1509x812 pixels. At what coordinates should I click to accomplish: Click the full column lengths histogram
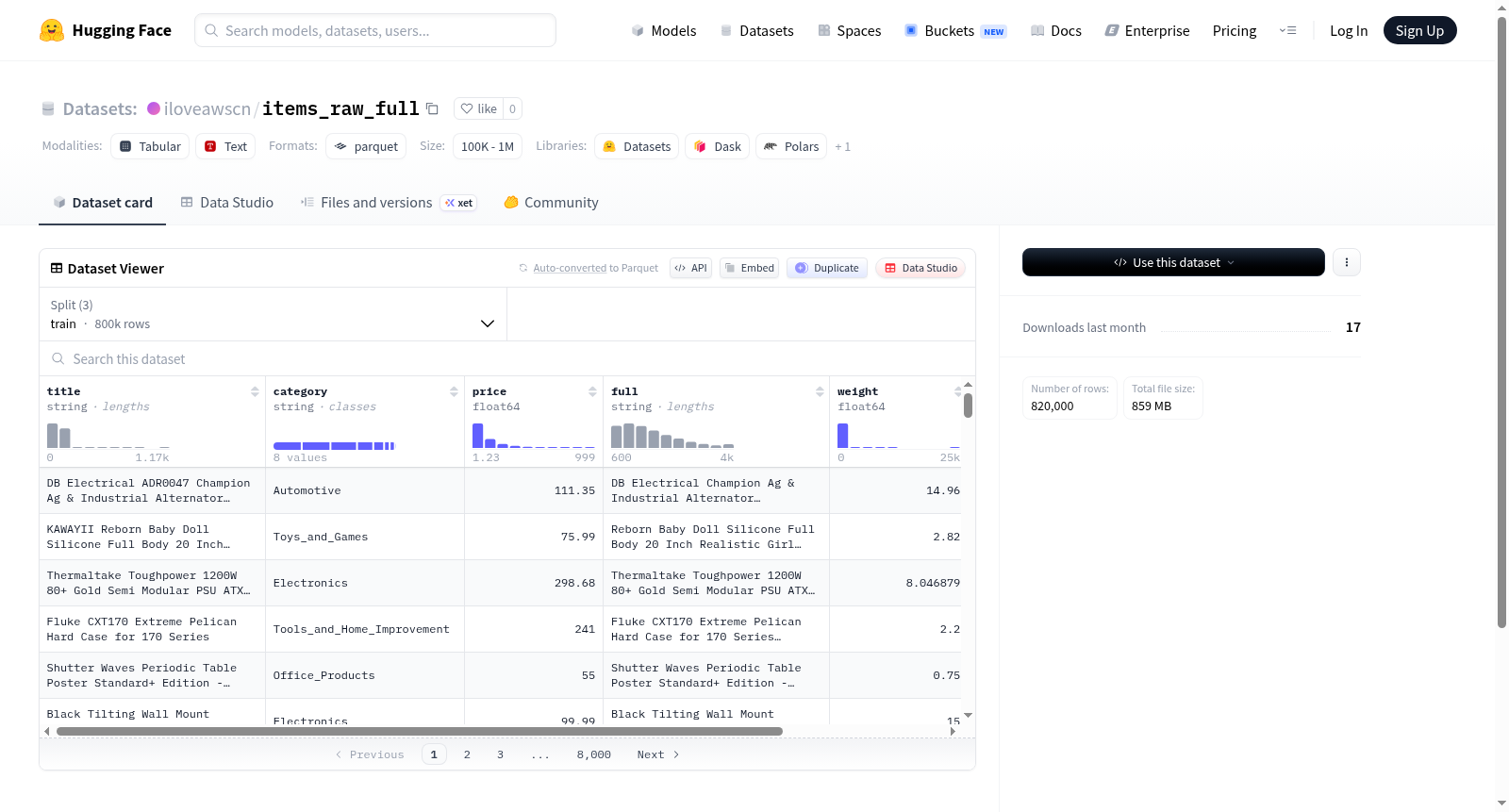(672, 436)
